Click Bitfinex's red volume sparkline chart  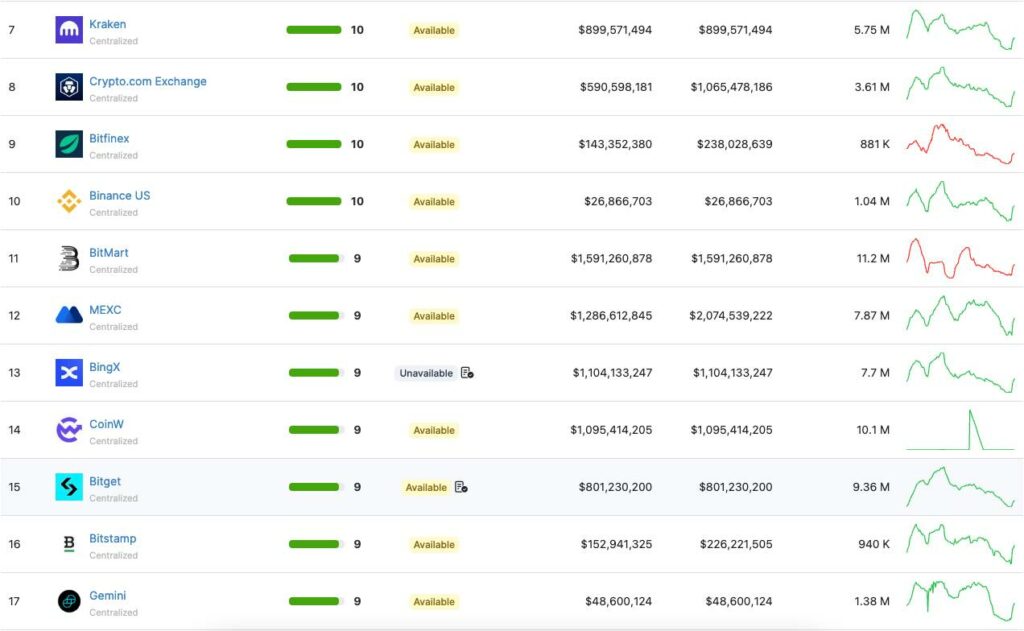click(961, 144)
